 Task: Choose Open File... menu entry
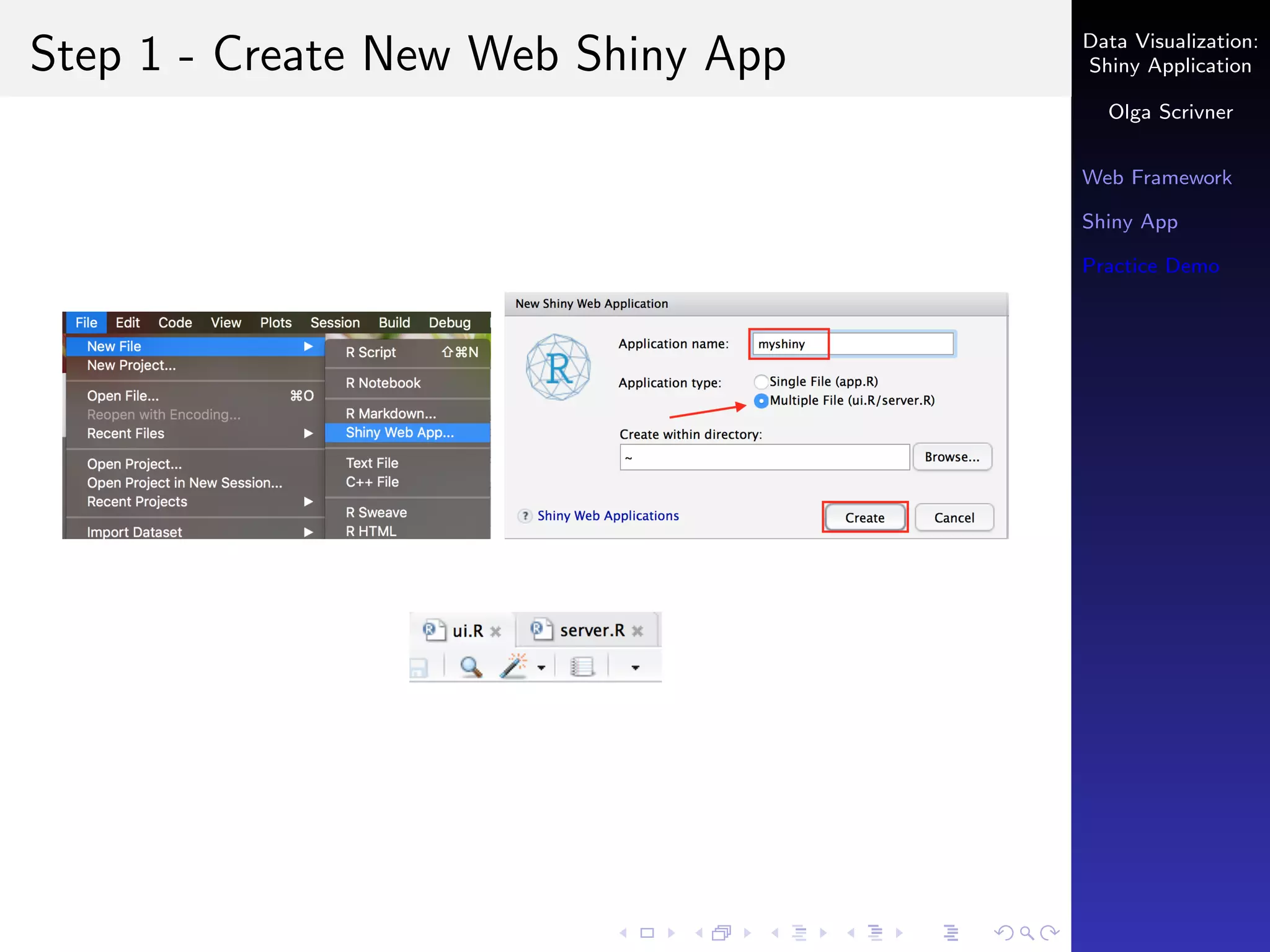click(x=195, y=396)
